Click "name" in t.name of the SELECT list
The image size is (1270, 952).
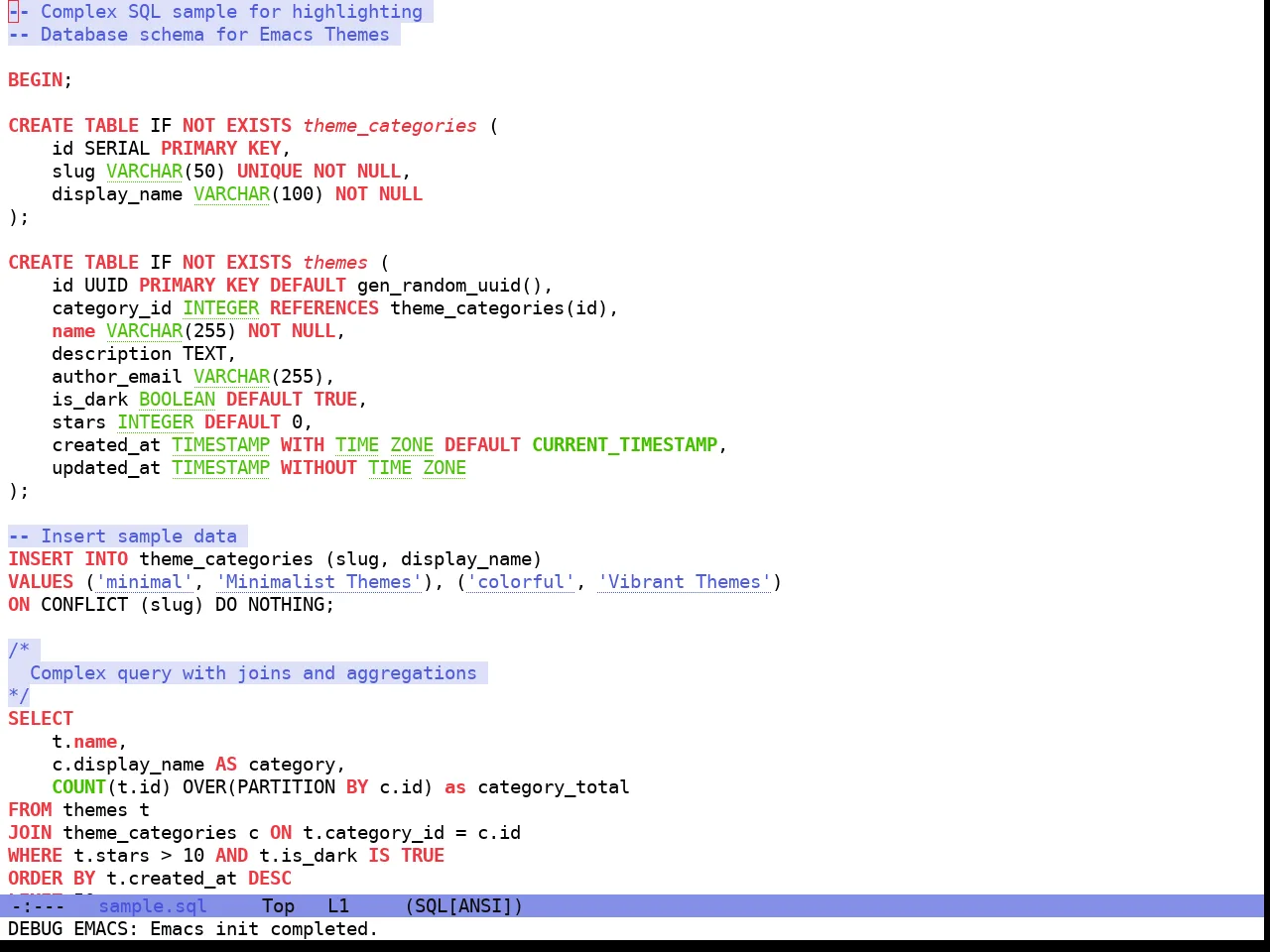[95, 742]
